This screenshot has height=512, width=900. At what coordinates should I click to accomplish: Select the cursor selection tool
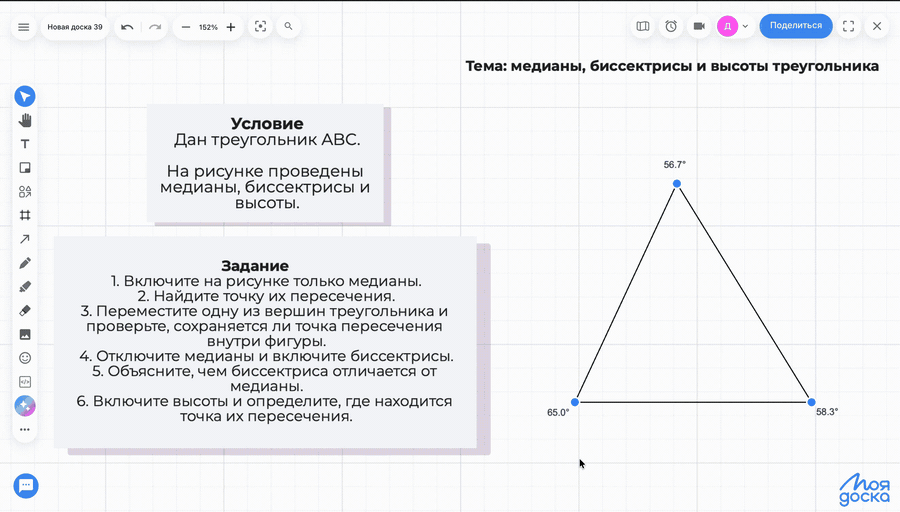25,96
